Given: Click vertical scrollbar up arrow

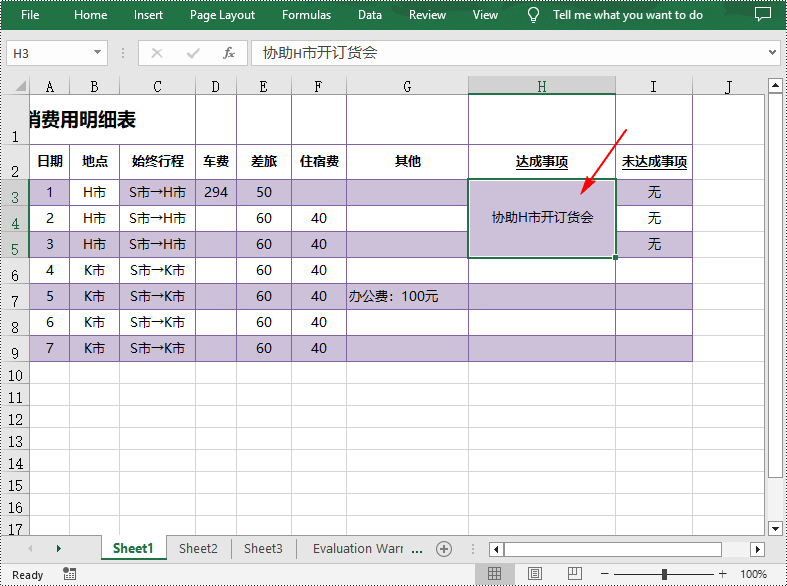Looking at the screenshot, I should [x=775, y=86].
